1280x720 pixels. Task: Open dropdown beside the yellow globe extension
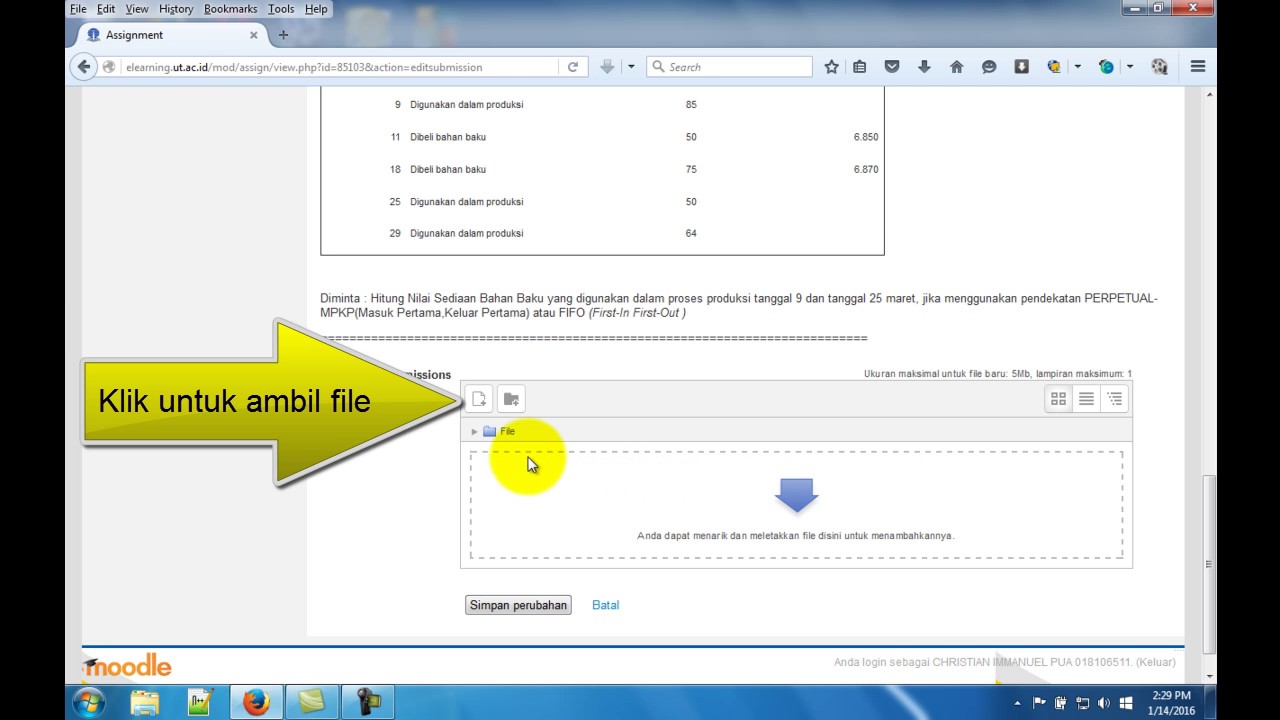coord(1077,67)
